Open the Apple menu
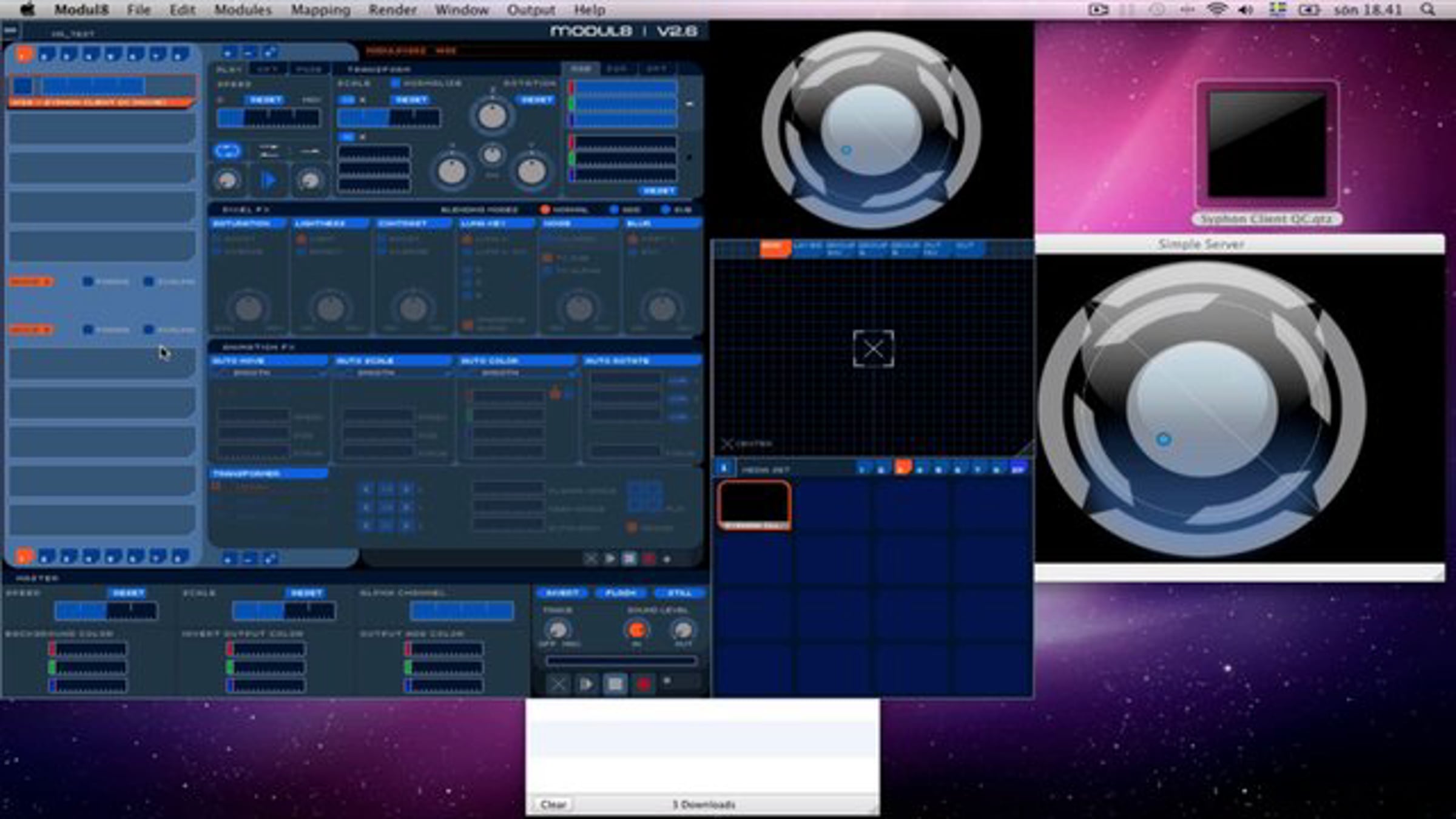This screenshot has width=1456, height=819. click(x=29, y=10)
